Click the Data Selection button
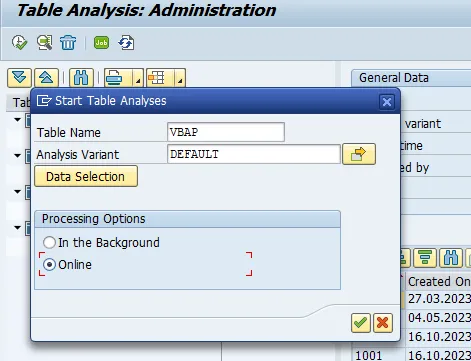 86,176
